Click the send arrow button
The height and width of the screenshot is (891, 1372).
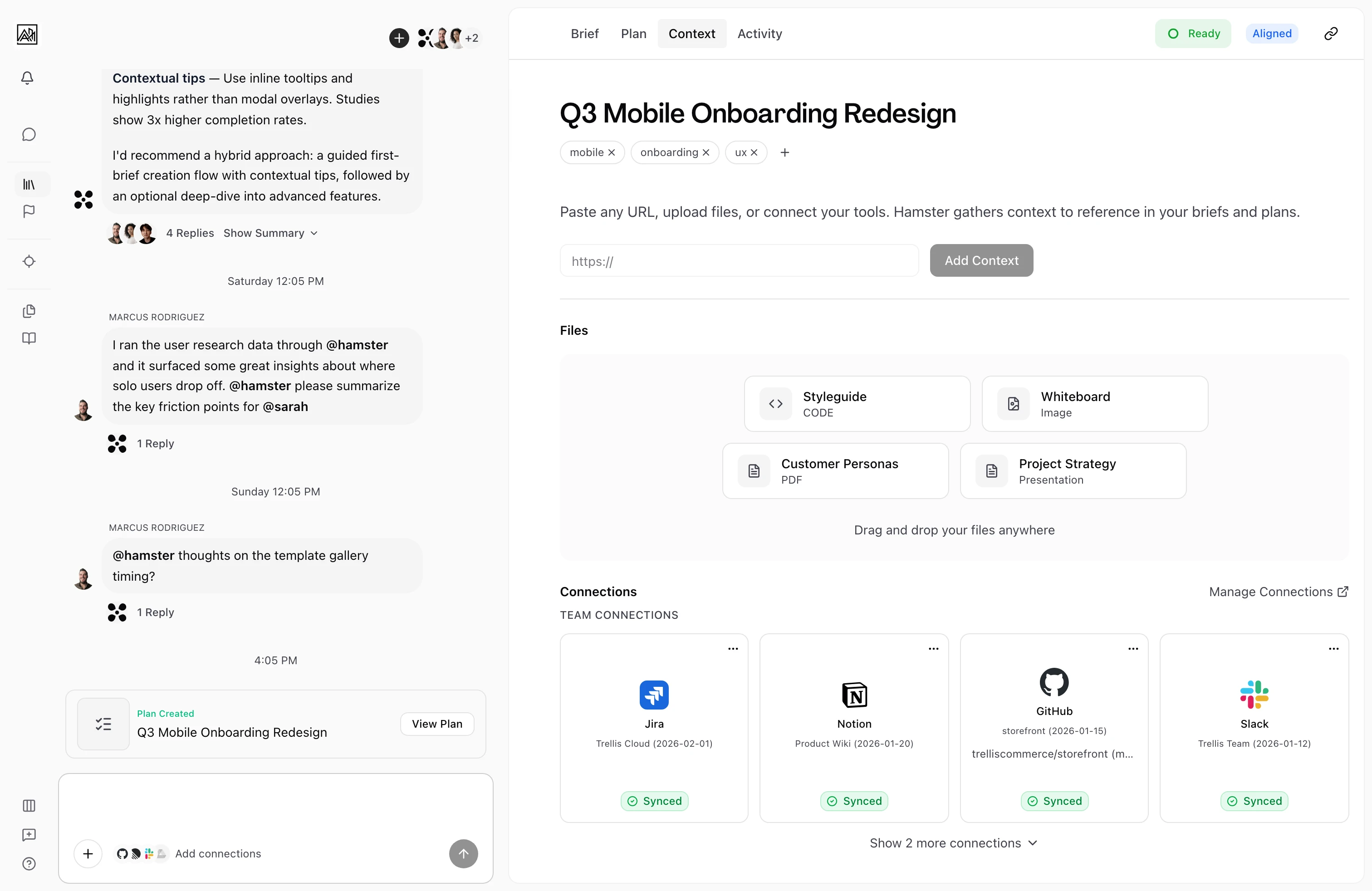pyautogui.click(x=463, y=853)
